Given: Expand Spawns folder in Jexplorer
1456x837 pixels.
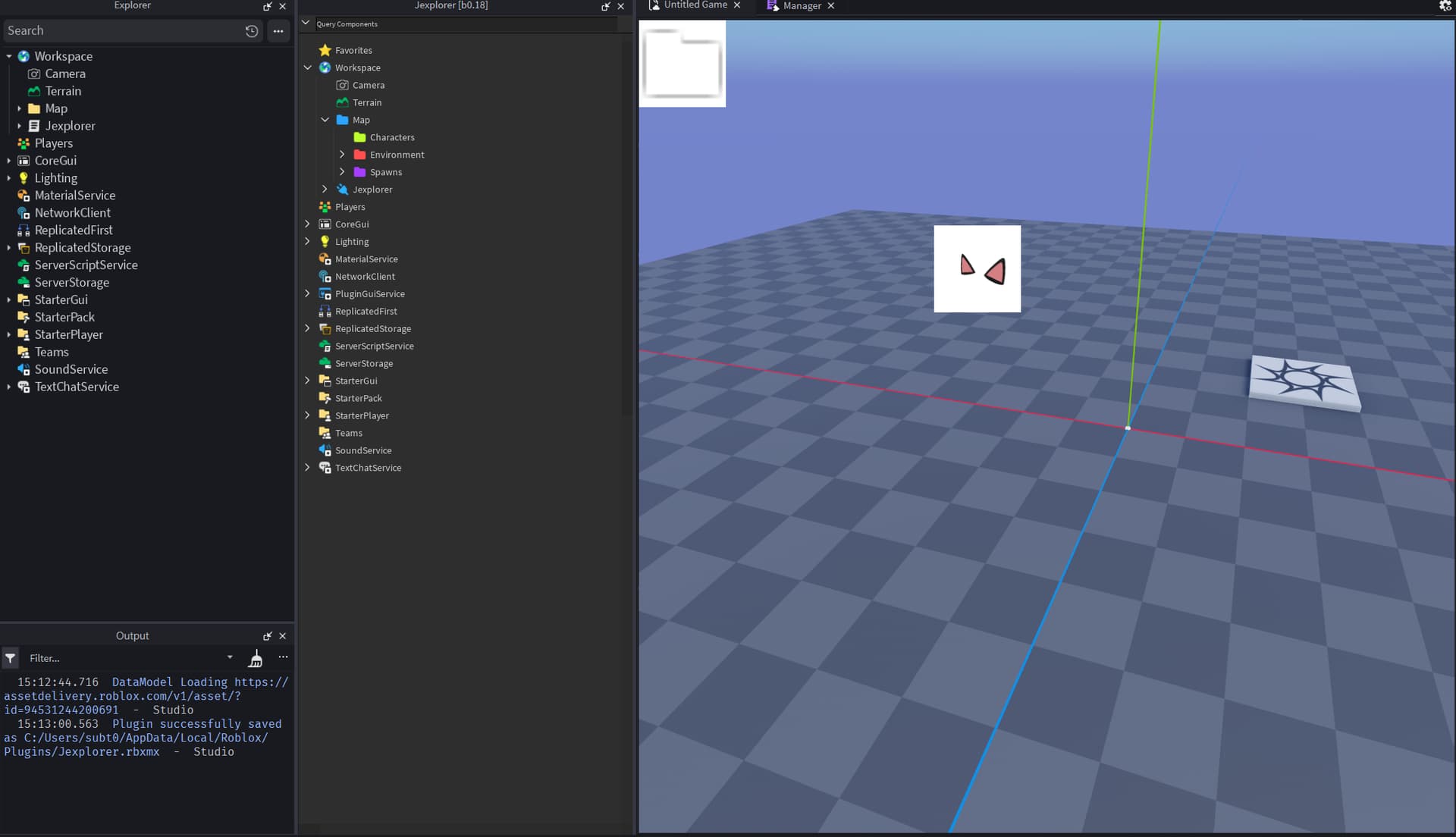Looking at the screenshot, I should click(342, 172).
